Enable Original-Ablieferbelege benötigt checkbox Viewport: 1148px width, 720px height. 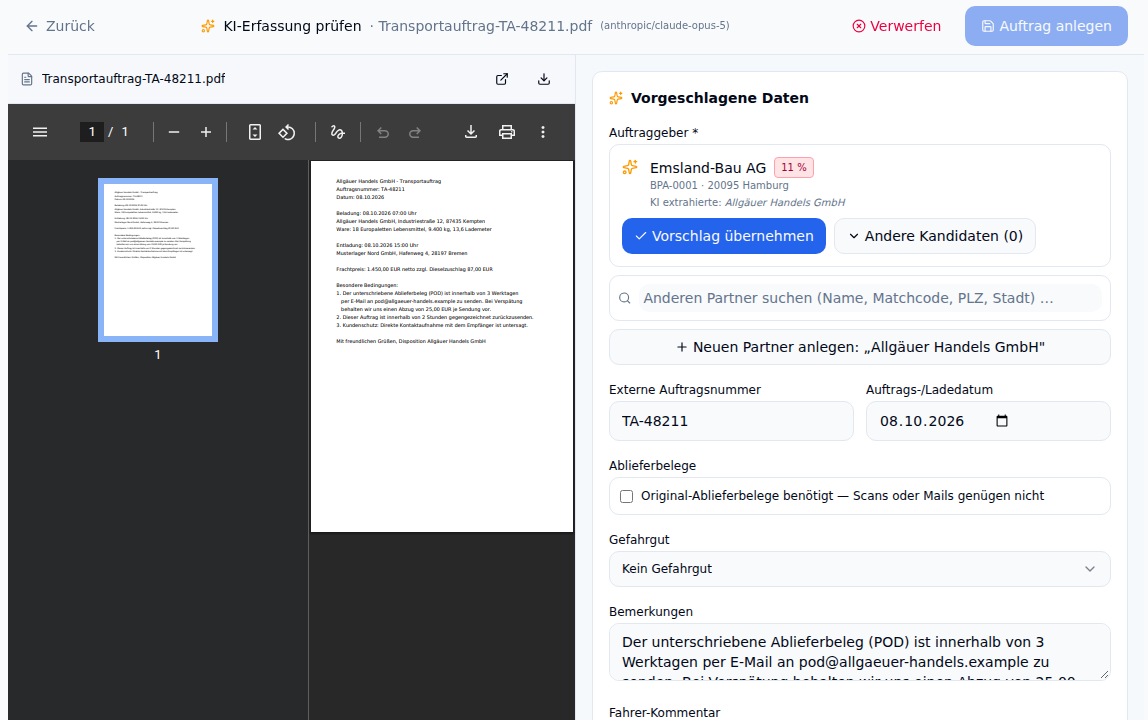point(627,497)
